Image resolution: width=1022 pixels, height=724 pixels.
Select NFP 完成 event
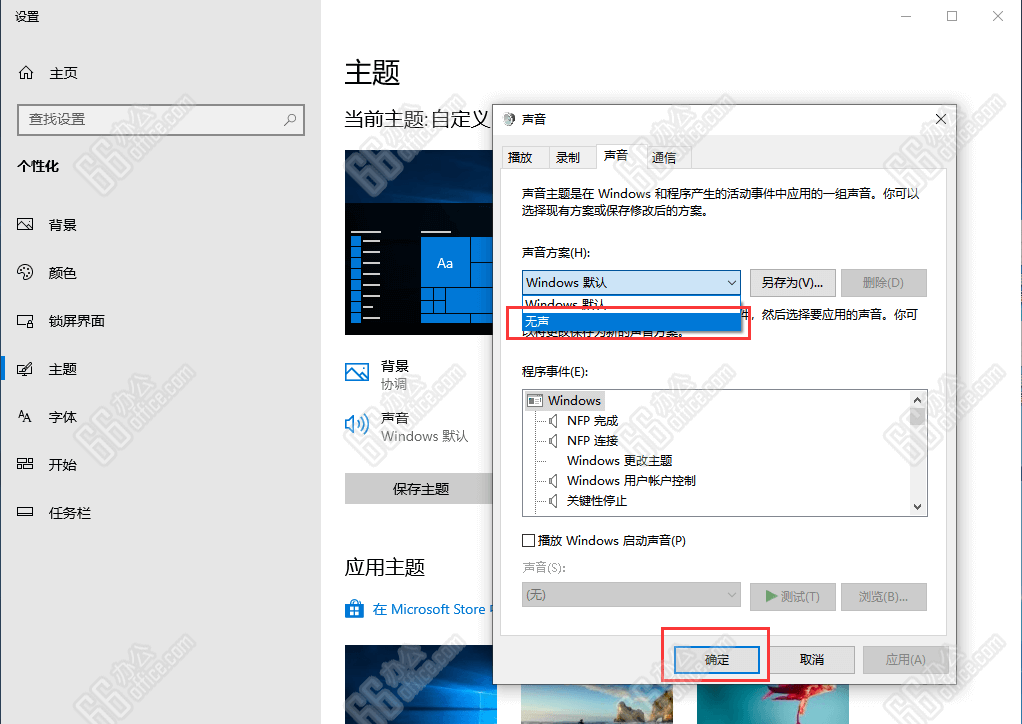(592, 421)
